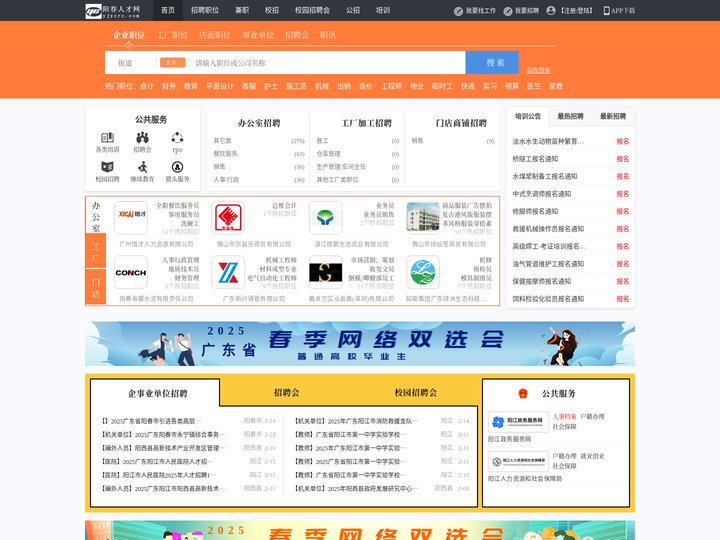Switch to 招聘会 tab in the yellow panel
The width and height of the screenshot is (720, 540).
click(287, 393)
